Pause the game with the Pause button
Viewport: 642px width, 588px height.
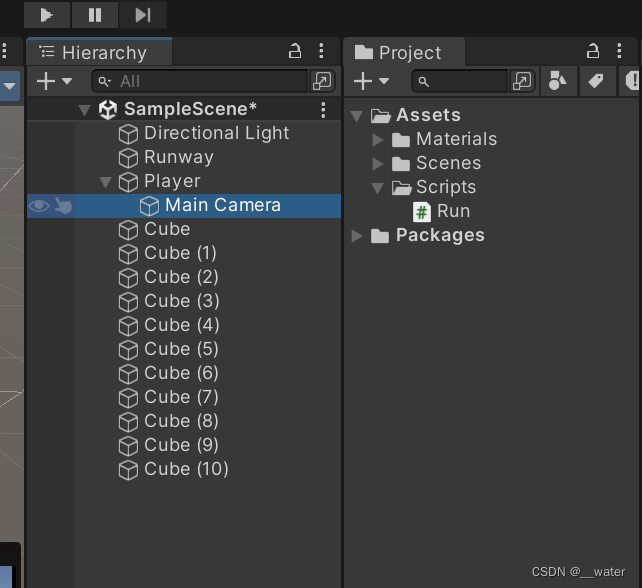pos(95,15)
